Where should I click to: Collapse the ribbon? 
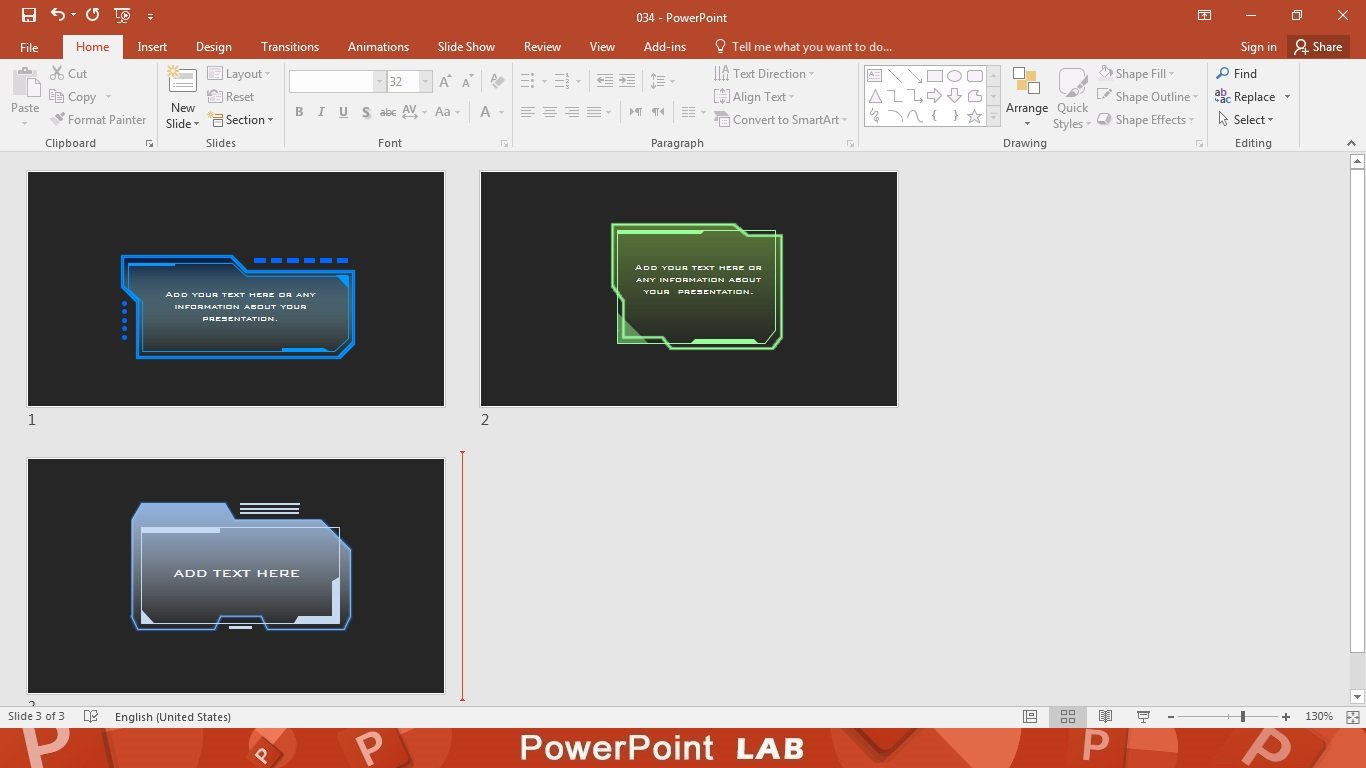point(1351,144)
